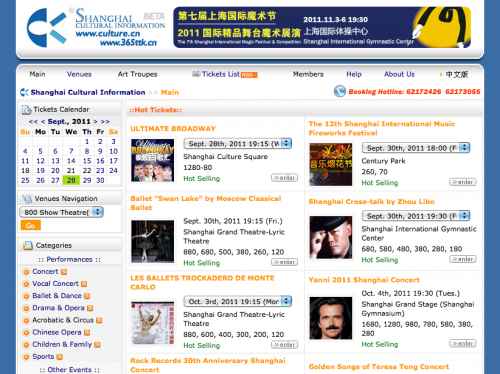Image resolution: width=500 pixels, height=374 pixels.
Task: Click enter button for Music Fireworks Festival
Action: point(462,182)
